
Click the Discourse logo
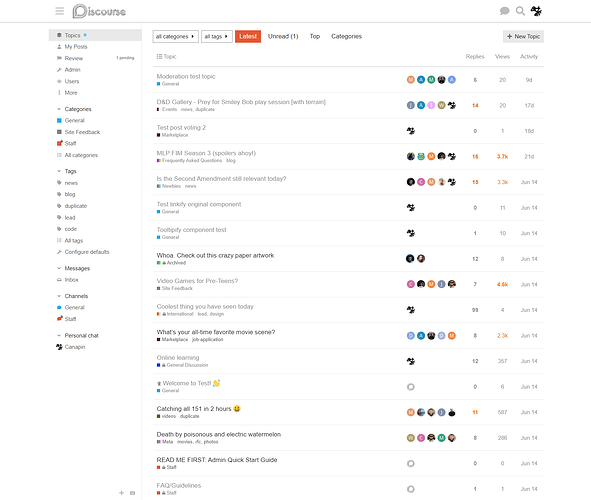(x=99, y=11)
